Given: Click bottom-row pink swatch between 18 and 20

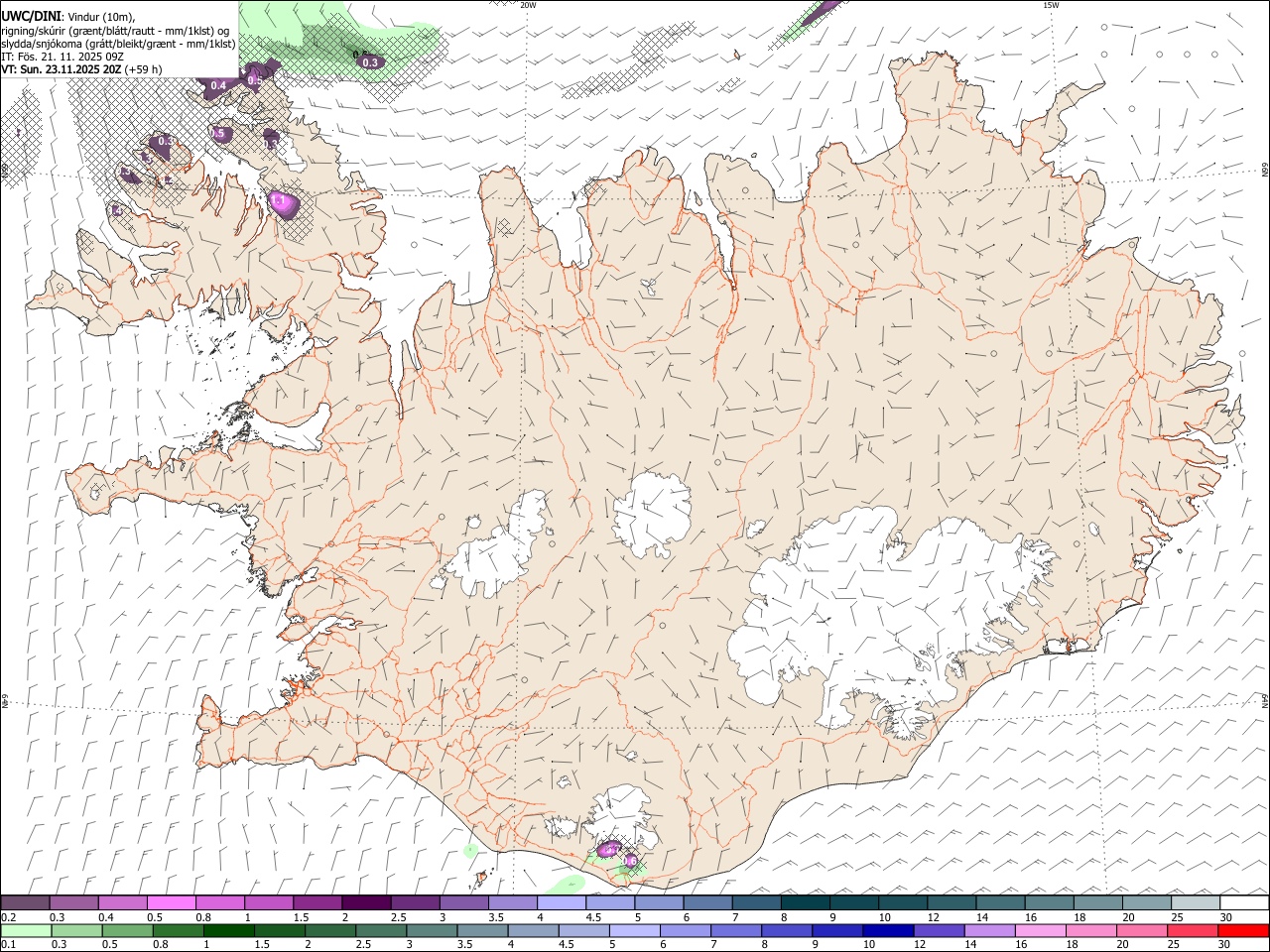Looking at the screenshot, I should tap(1089, 931).
